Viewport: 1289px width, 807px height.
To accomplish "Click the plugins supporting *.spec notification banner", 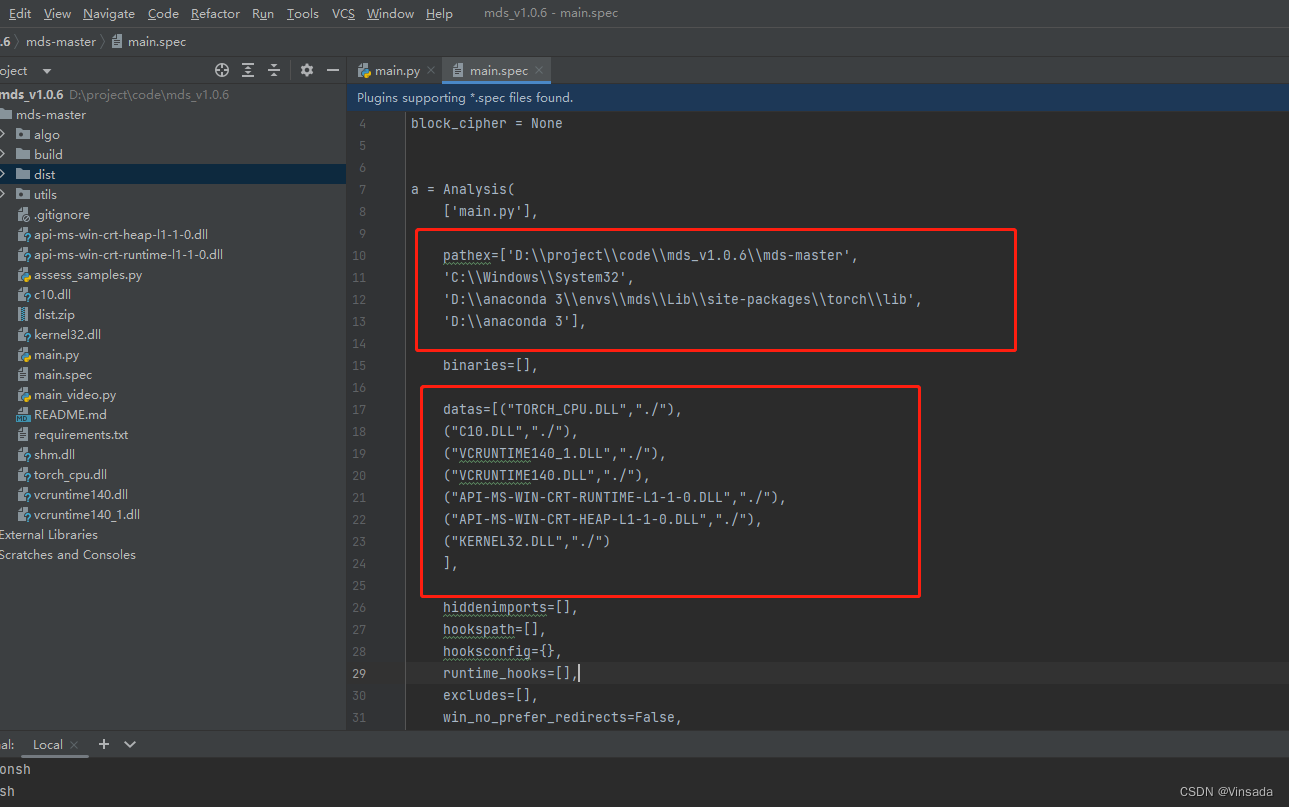I will point(818,98).
